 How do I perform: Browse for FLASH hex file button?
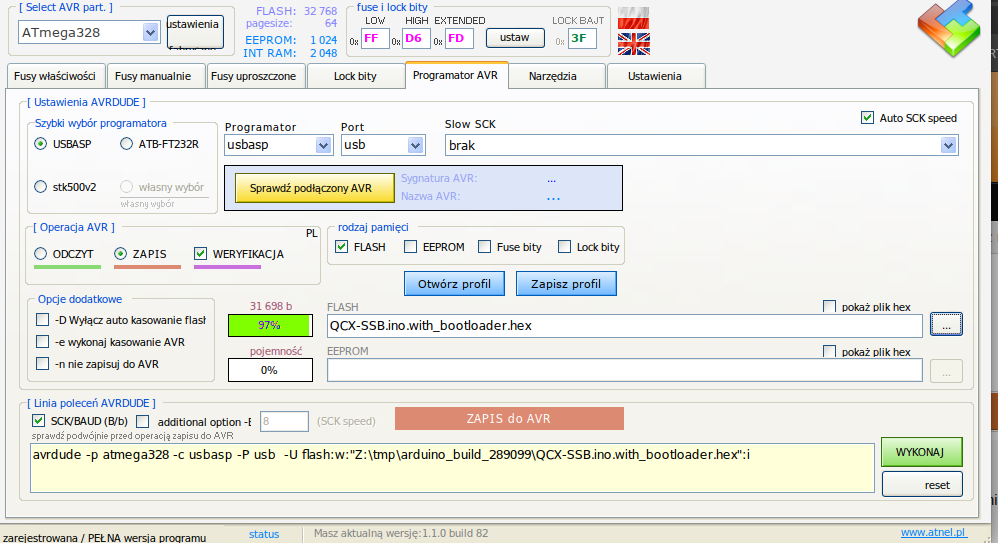[x=946, y=324]
